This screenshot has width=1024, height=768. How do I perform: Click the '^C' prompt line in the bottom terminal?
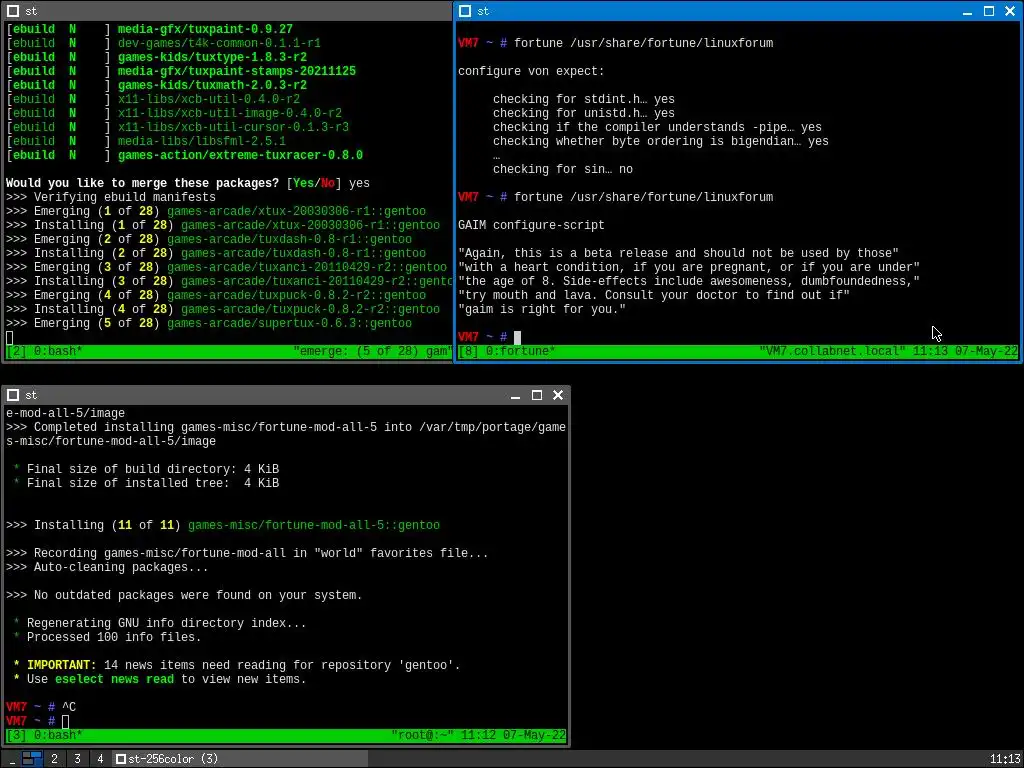point(40,707)
